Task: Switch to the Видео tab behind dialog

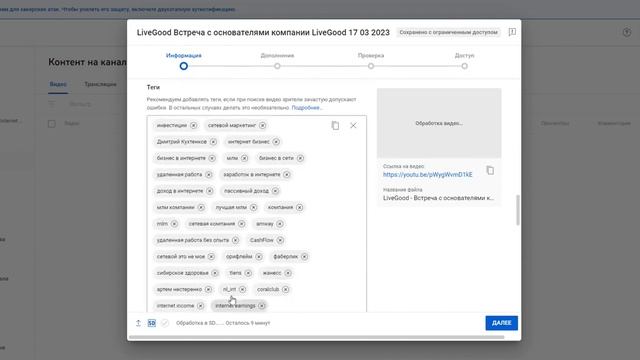Action: pyautogui.click(x=58, y=84)
